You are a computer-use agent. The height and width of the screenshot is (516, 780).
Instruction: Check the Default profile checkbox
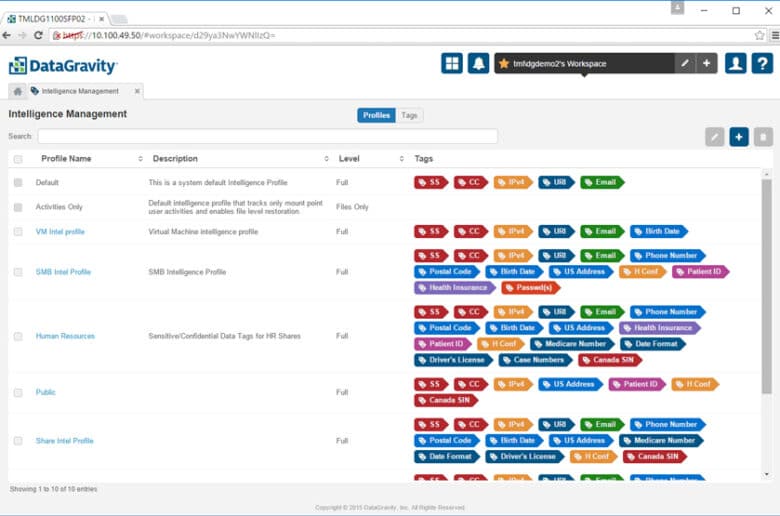pyautogui.click(x=18, y=183)
